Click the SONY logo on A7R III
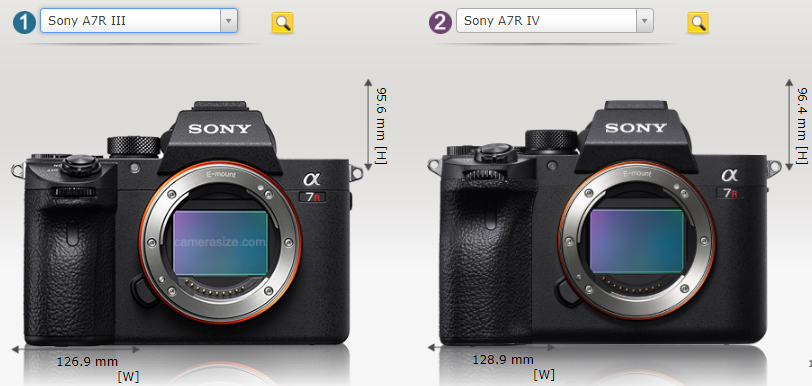812x386 pixels. point(220,128)
